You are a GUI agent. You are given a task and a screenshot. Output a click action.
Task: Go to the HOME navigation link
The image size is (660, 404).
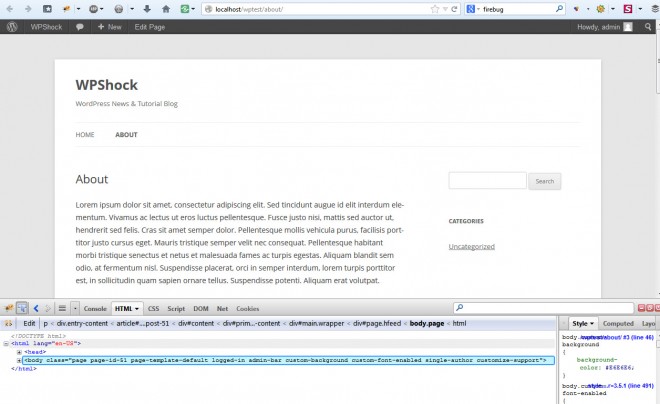[x=85, y=135]
